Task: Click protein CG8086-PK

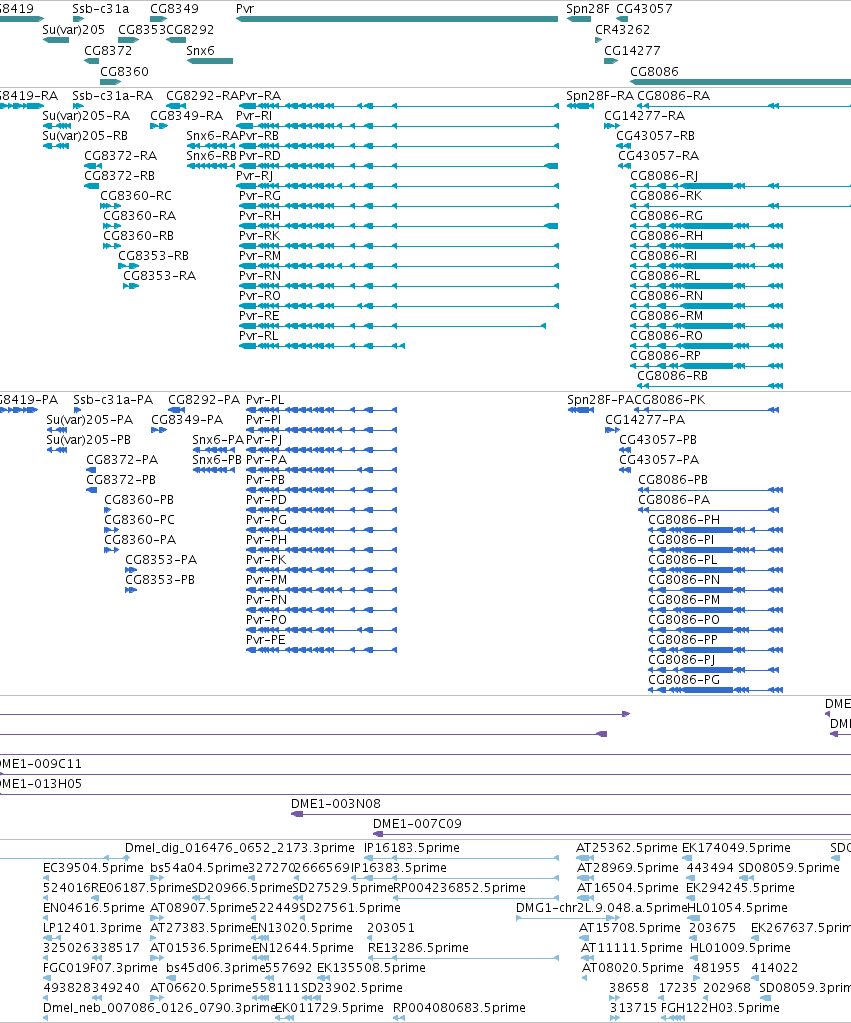Action: [x=707, y=410]
